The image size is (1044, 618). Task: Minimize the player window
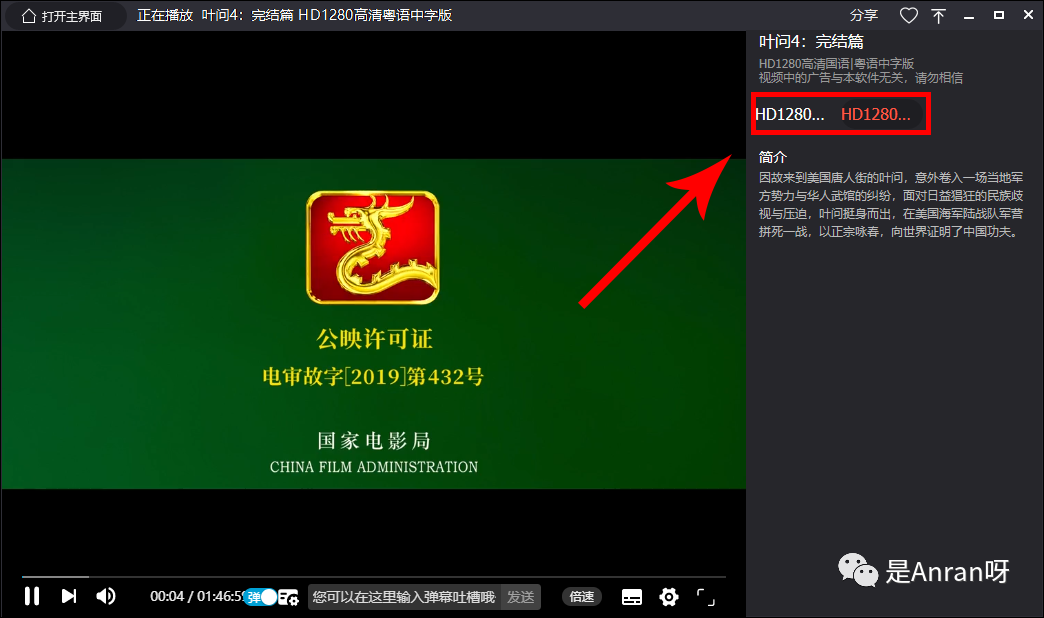[x=969, y=16]
